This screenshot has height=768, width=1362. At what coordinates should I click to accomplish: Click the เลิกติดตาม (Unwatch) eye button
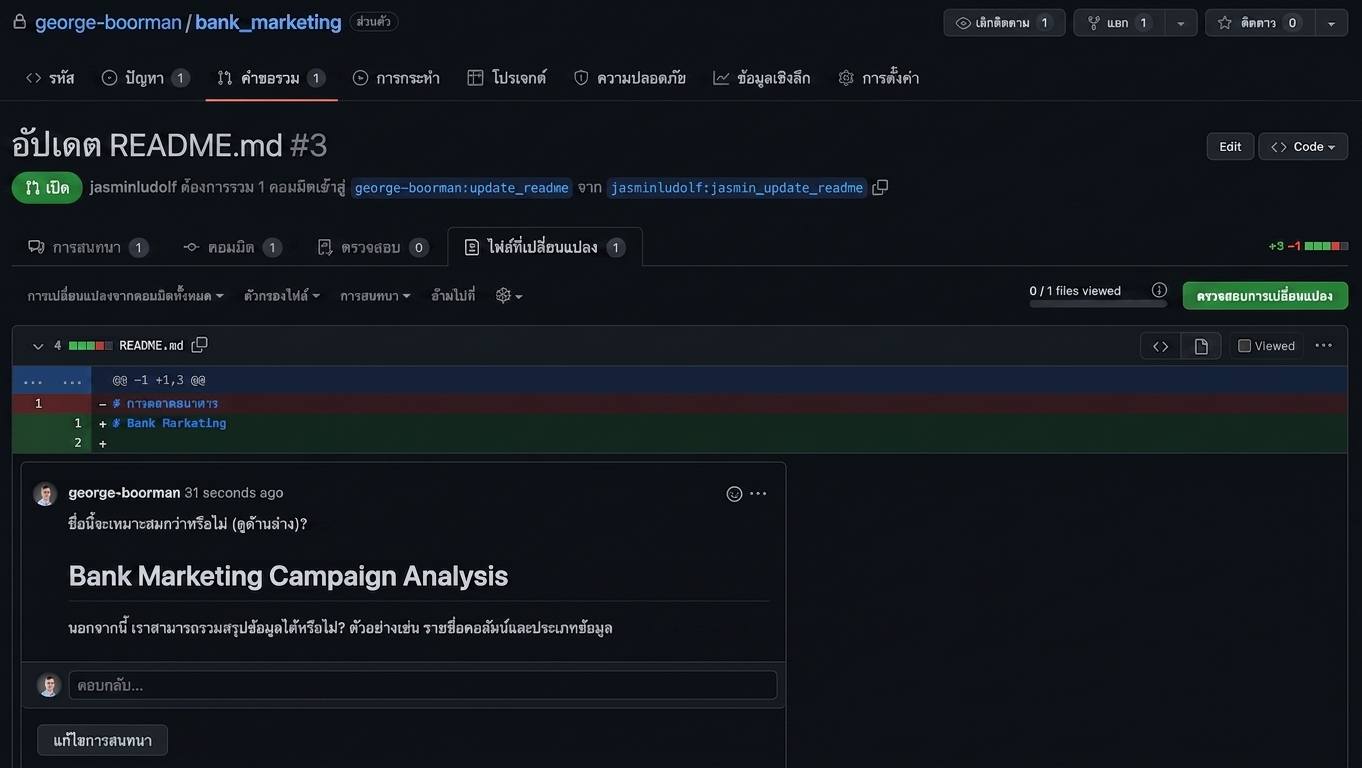pos(1004,23)
